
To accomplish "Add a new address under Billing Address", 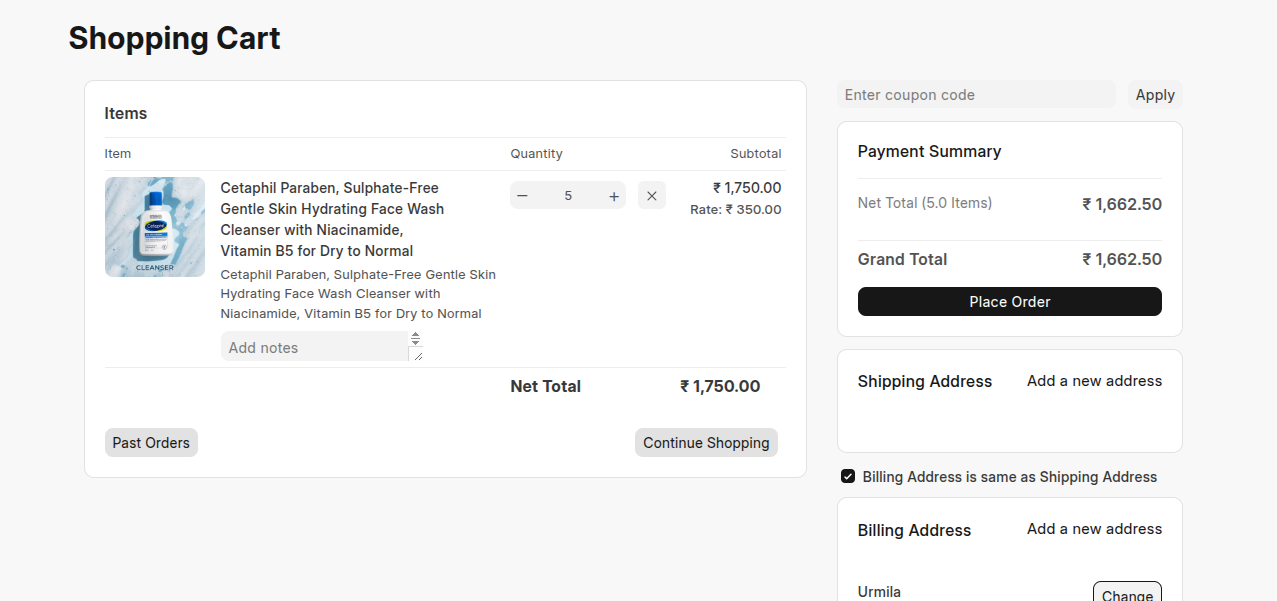I will click(1094, 529).
